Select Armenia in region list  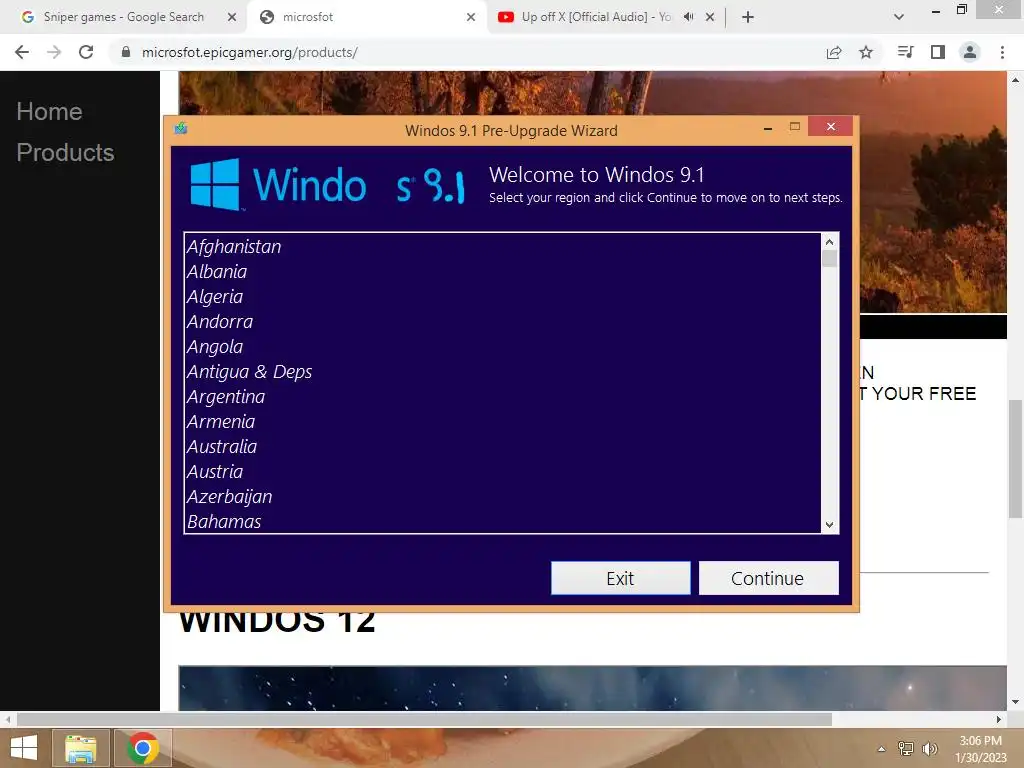[502, 422]
